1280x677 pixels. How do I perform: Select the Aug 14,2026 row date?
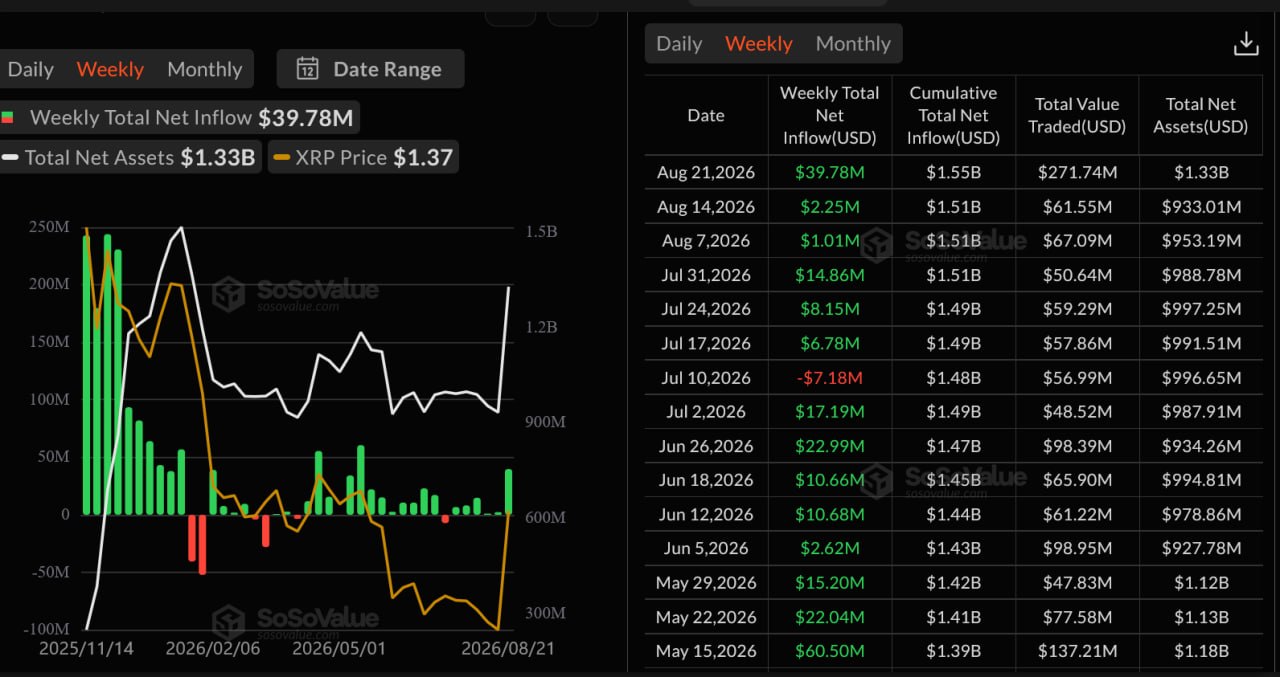coord(706,207)
